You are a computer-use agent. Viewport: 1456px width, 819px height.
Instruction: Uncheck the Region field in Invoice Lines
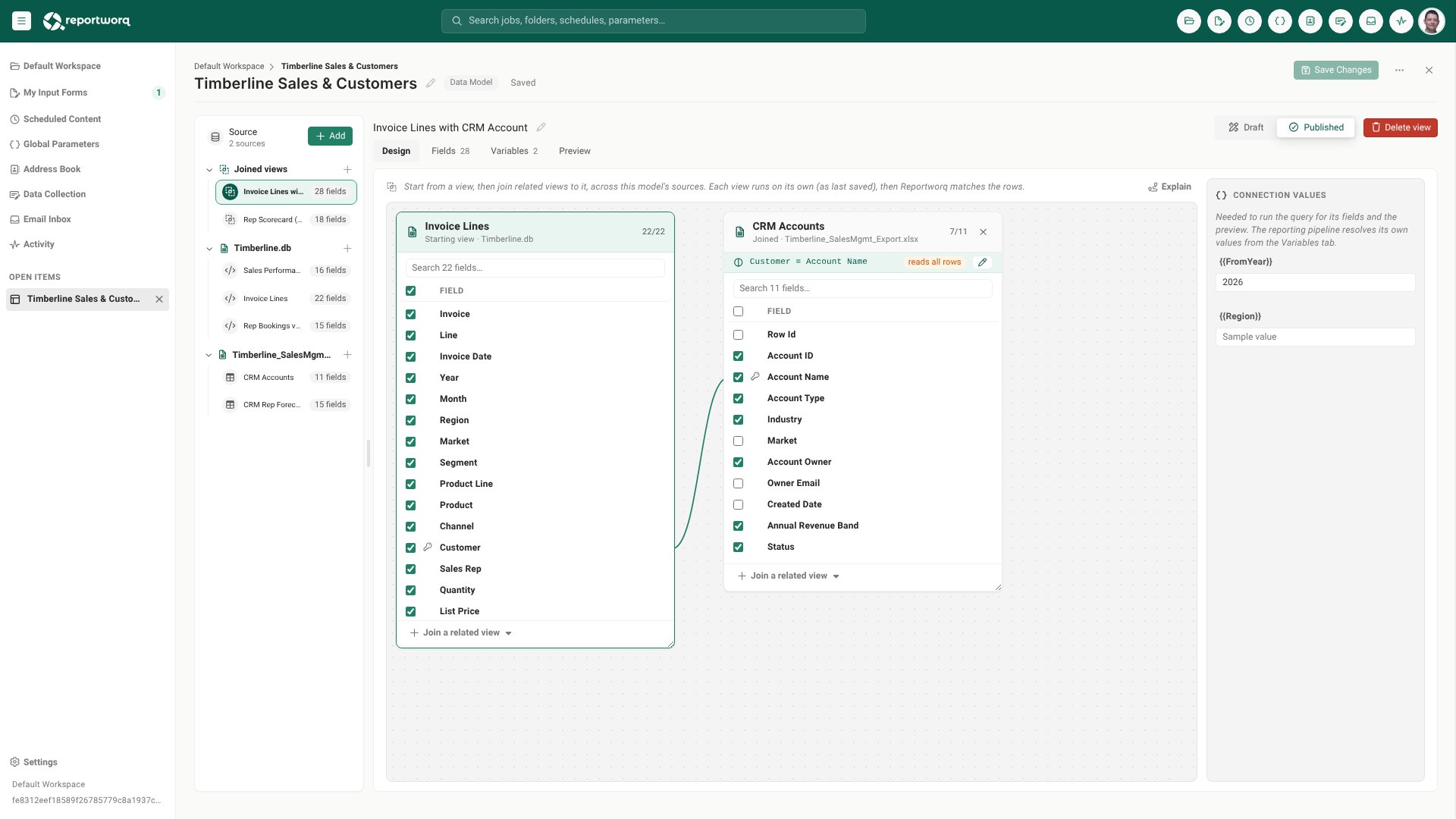410,420
